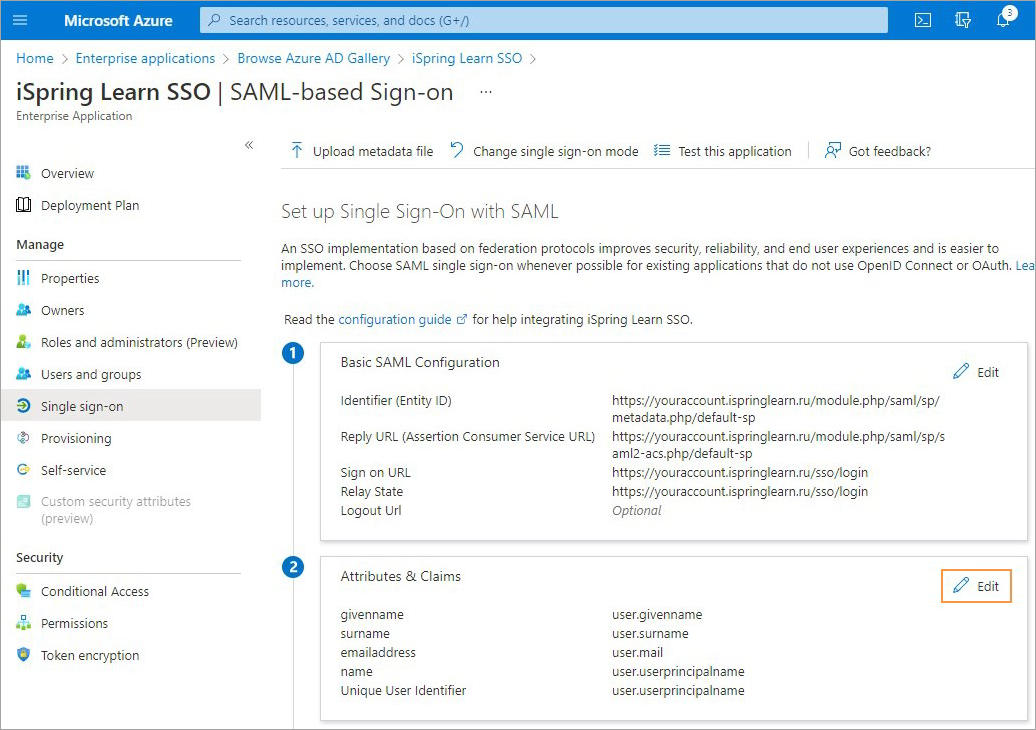The image size is (1036, 730).
Task: Click the test list icon
Action: click(661, 151)
